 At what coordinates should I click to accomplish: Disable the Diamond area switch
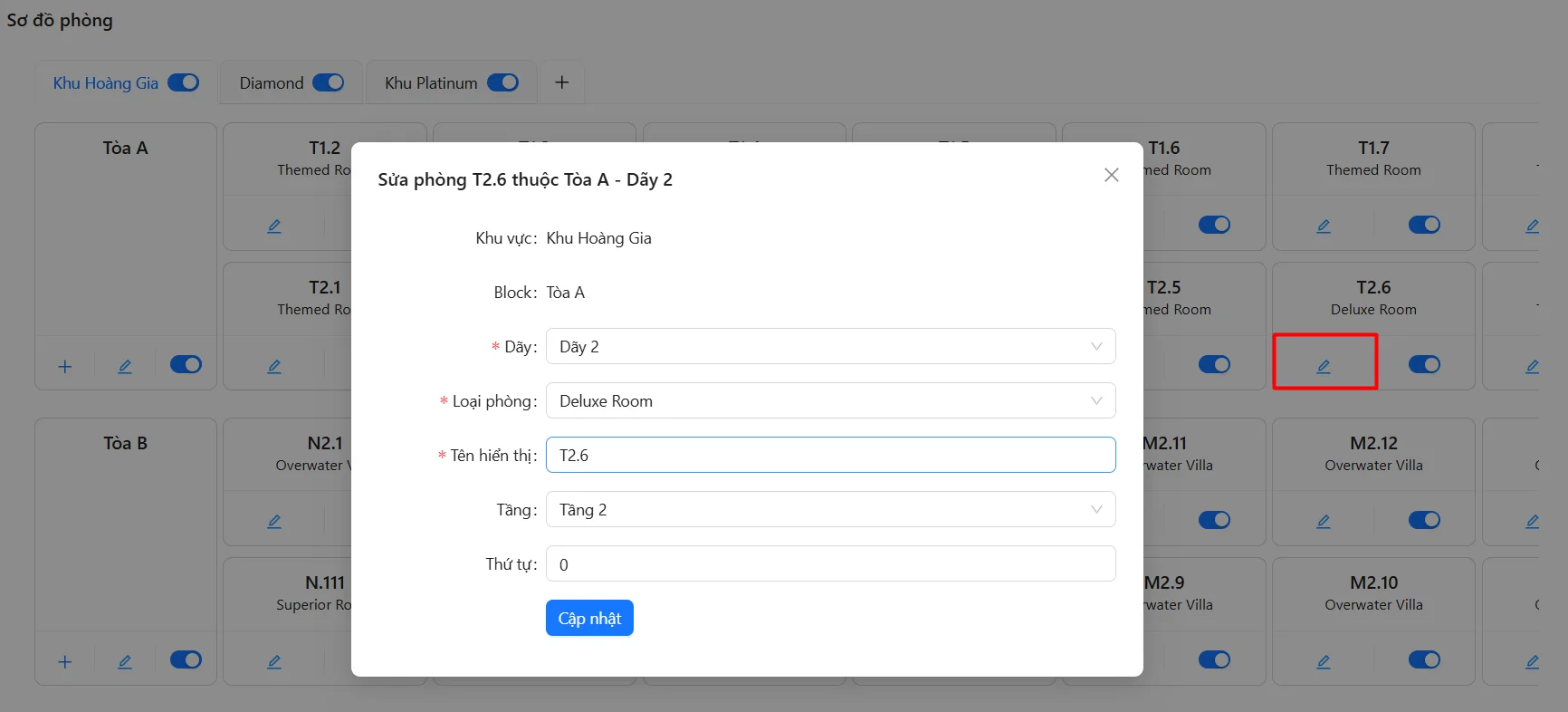pos(329,82)
